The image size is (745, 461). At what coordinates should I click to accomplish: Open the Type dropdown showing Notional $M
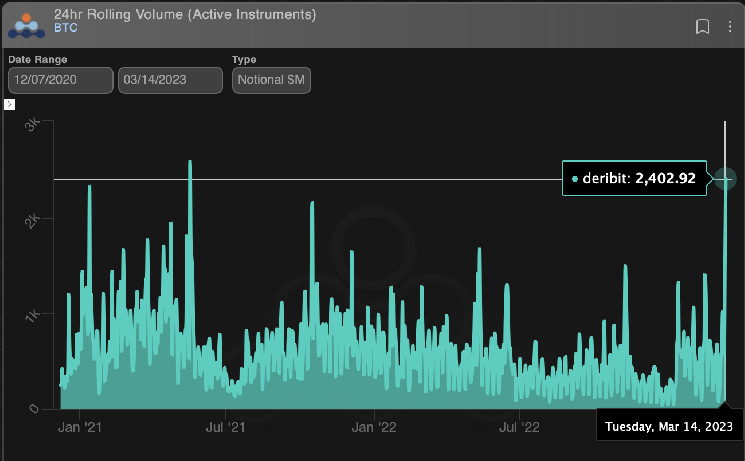tap(272, 80)
